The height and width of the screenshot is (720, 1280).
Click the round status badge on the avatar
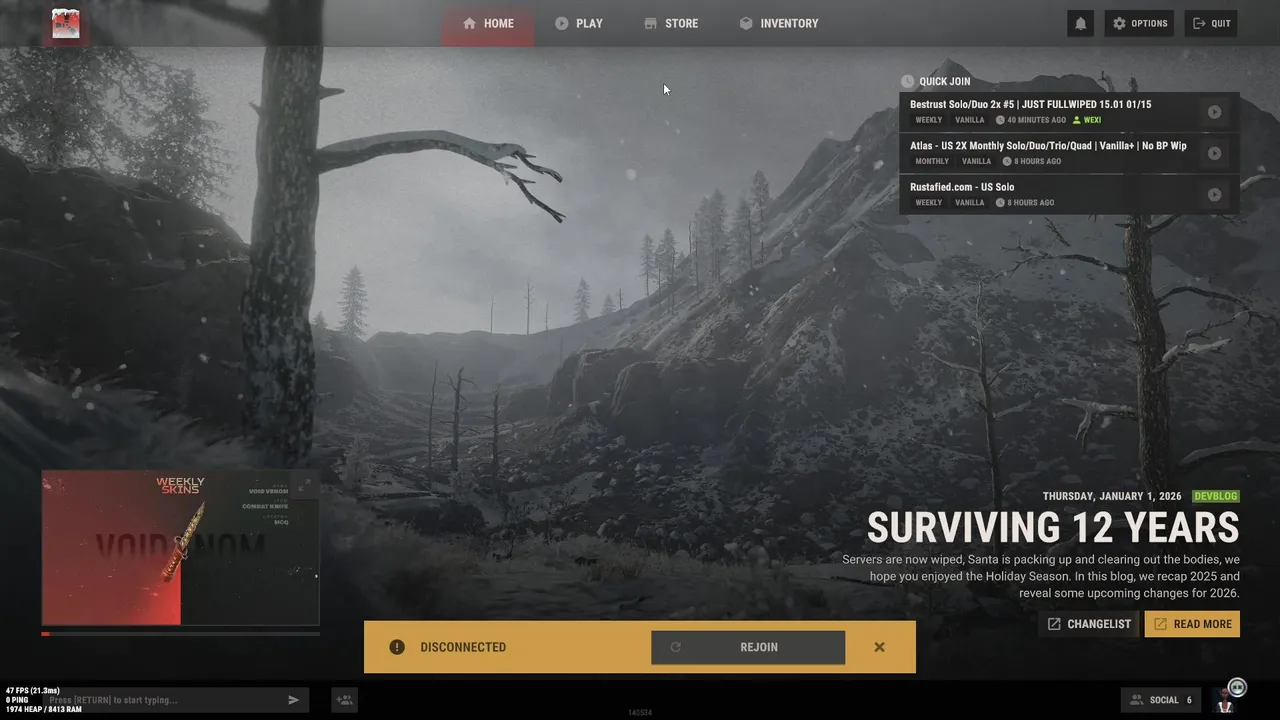click(x=1237, y=687)
